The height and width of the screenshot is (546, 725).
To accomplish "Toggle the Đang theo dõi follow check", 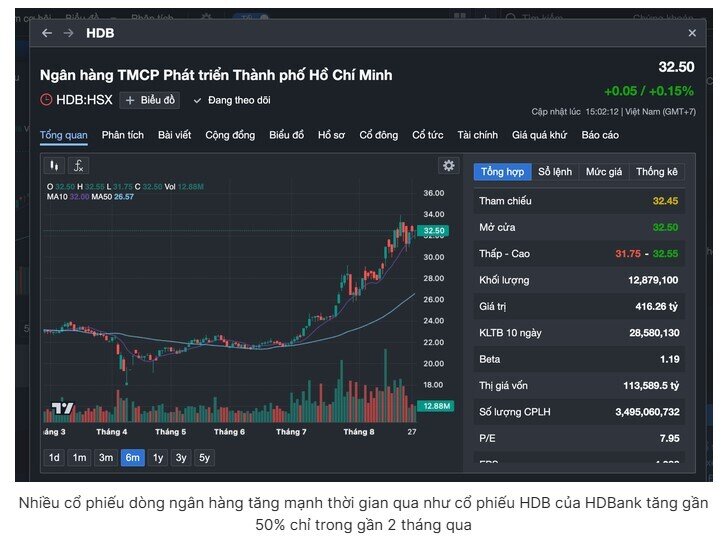I will click(232, 100).
